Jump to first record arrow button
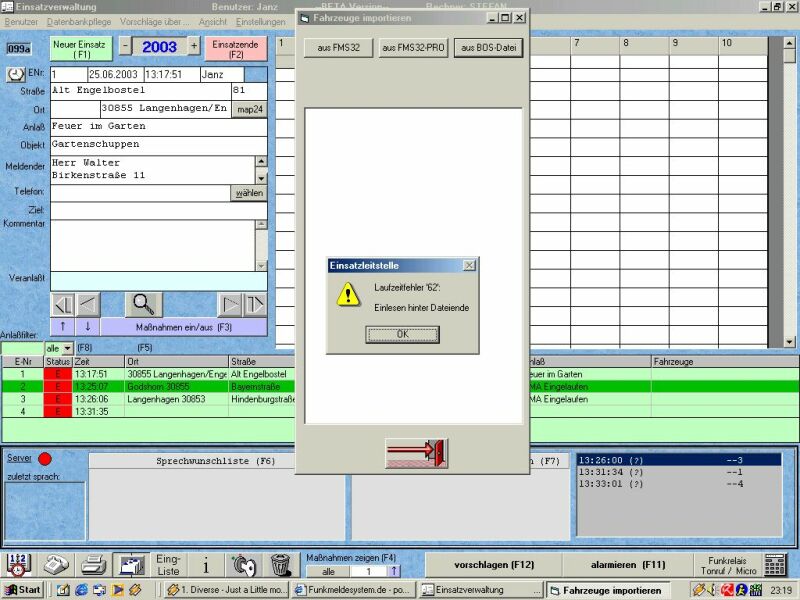Screen dimensions: 800x600 62,304
